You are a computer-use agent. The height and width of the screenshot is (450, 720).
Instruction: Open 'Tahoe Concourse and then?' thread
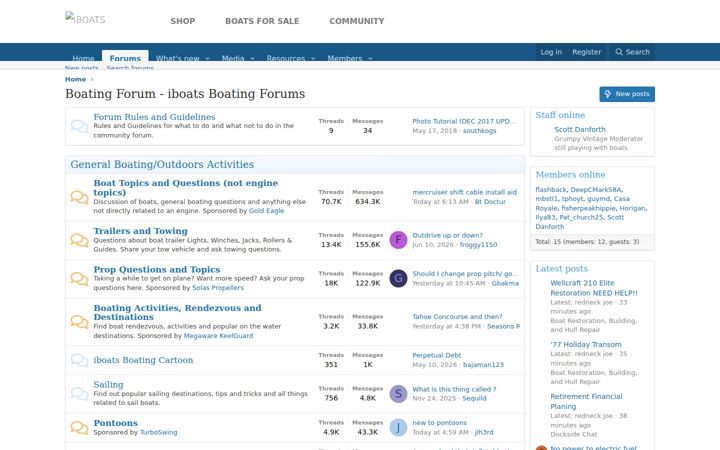coord(457,317)
